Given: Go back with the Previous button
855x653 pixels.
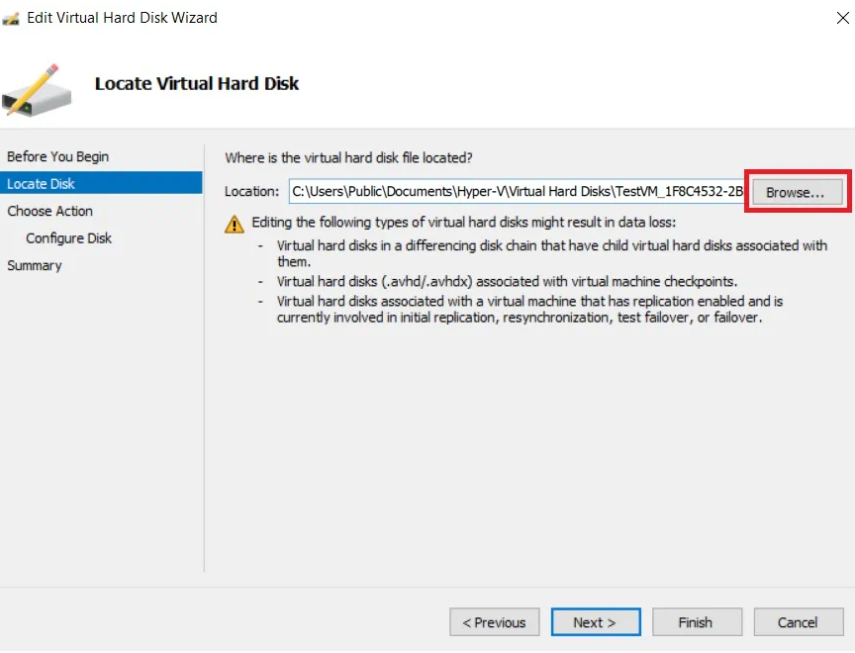Looking at the screenshot, I should point(494,622).
